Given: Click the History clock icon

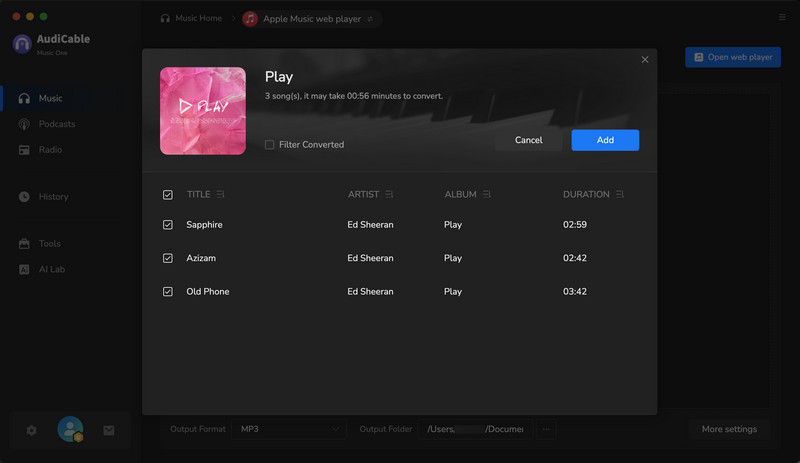Looking at the screenshot, I should click(x=24, y=197).
